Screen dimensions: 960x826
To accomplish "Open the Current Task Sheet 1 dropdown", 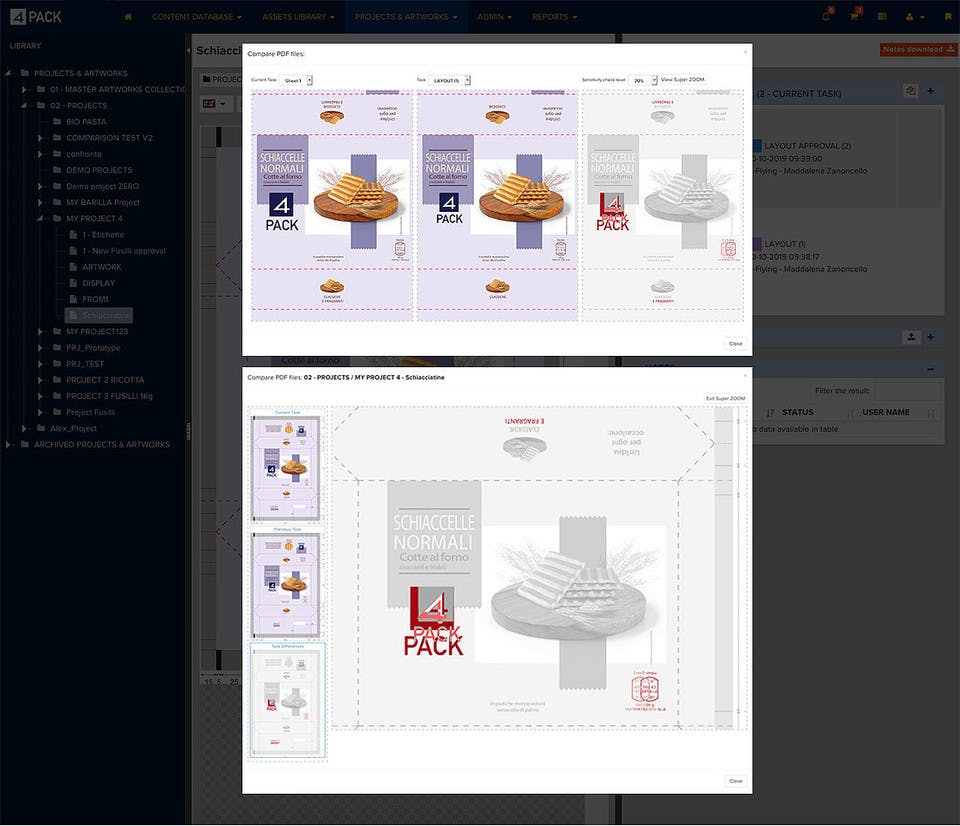I will click(x=296, y=80).
